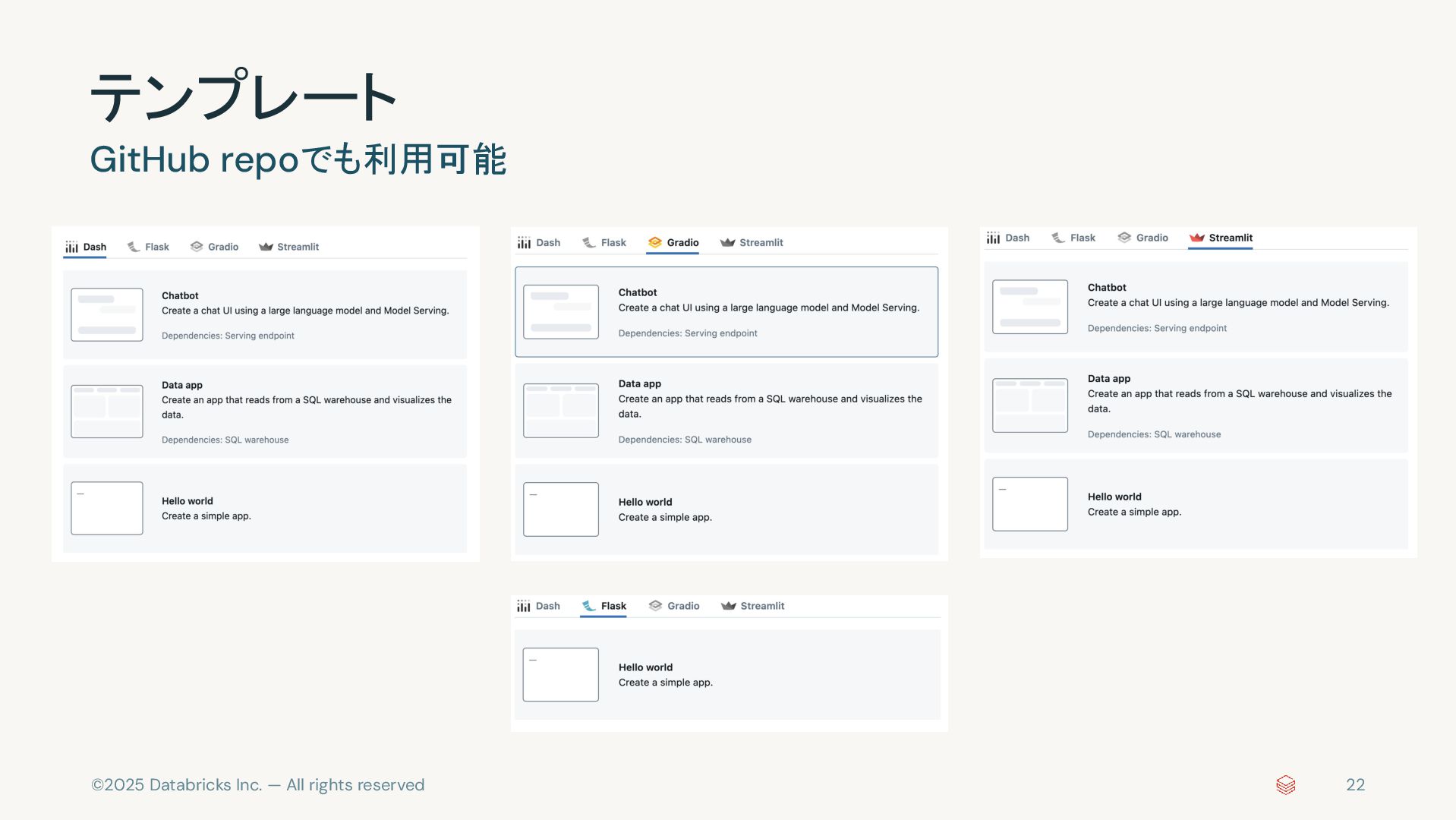This screenshot has width=1456, height=820.
Task: Click the Streamlit crown icon in the Dash panel
Action: [x=266, y=247]
